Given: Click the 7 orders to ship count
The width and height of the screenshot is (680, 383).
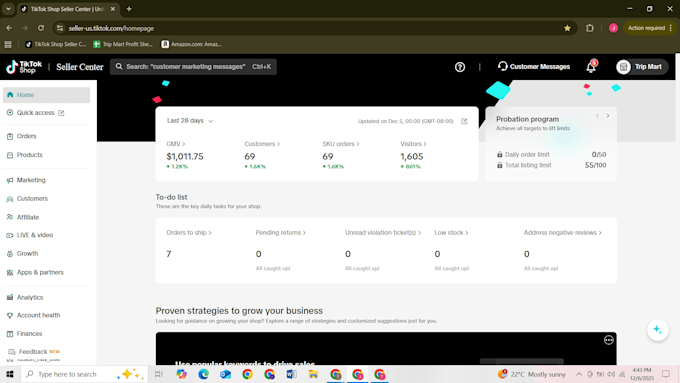Looking at the screenshot, I should click(169, 254).
